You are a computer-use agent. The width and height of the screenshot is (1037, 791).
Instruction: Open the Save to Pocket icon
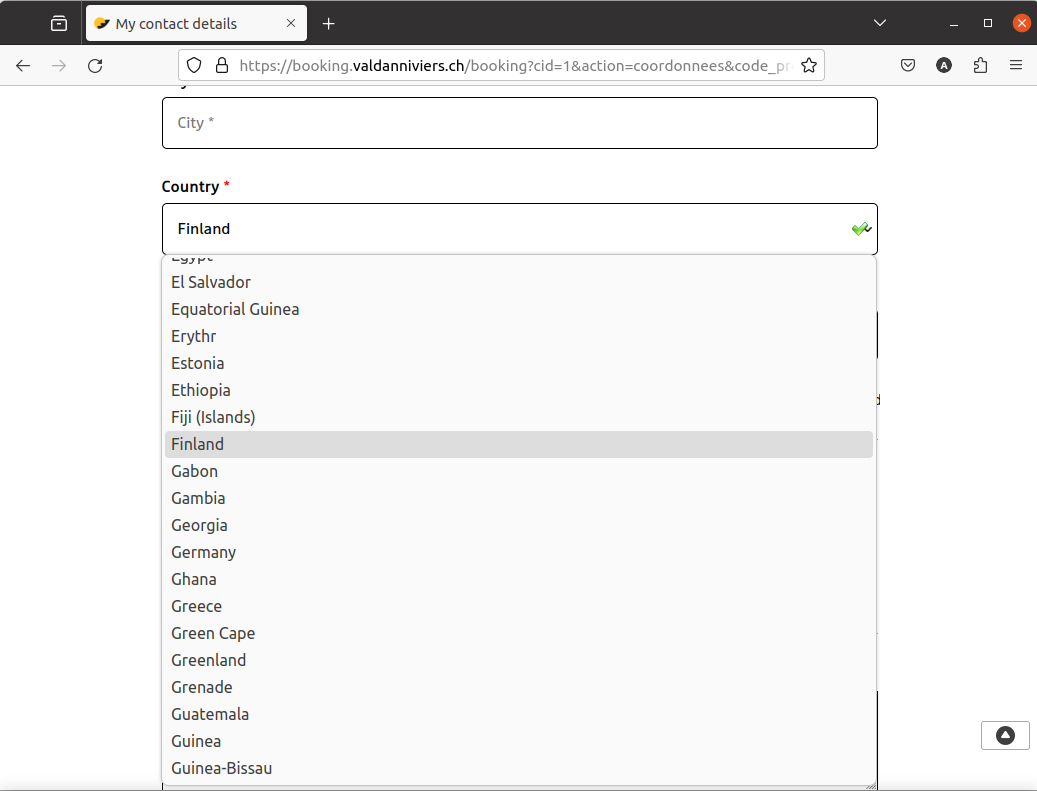pos(908,66)
